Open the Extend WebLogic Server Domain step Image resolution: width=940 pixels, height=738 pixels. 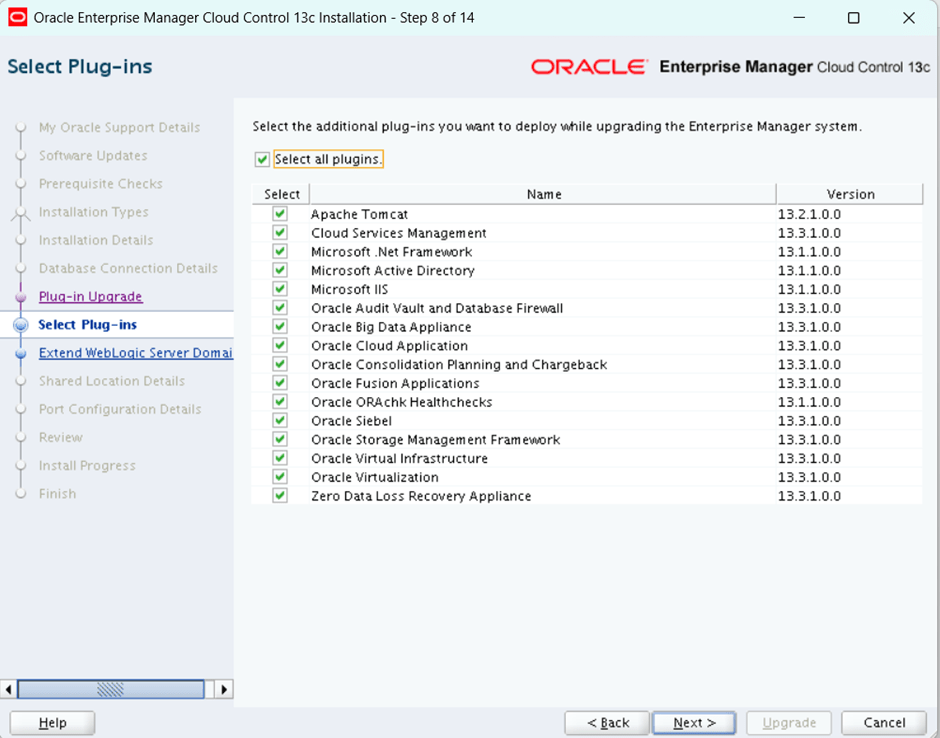point(135,353)
